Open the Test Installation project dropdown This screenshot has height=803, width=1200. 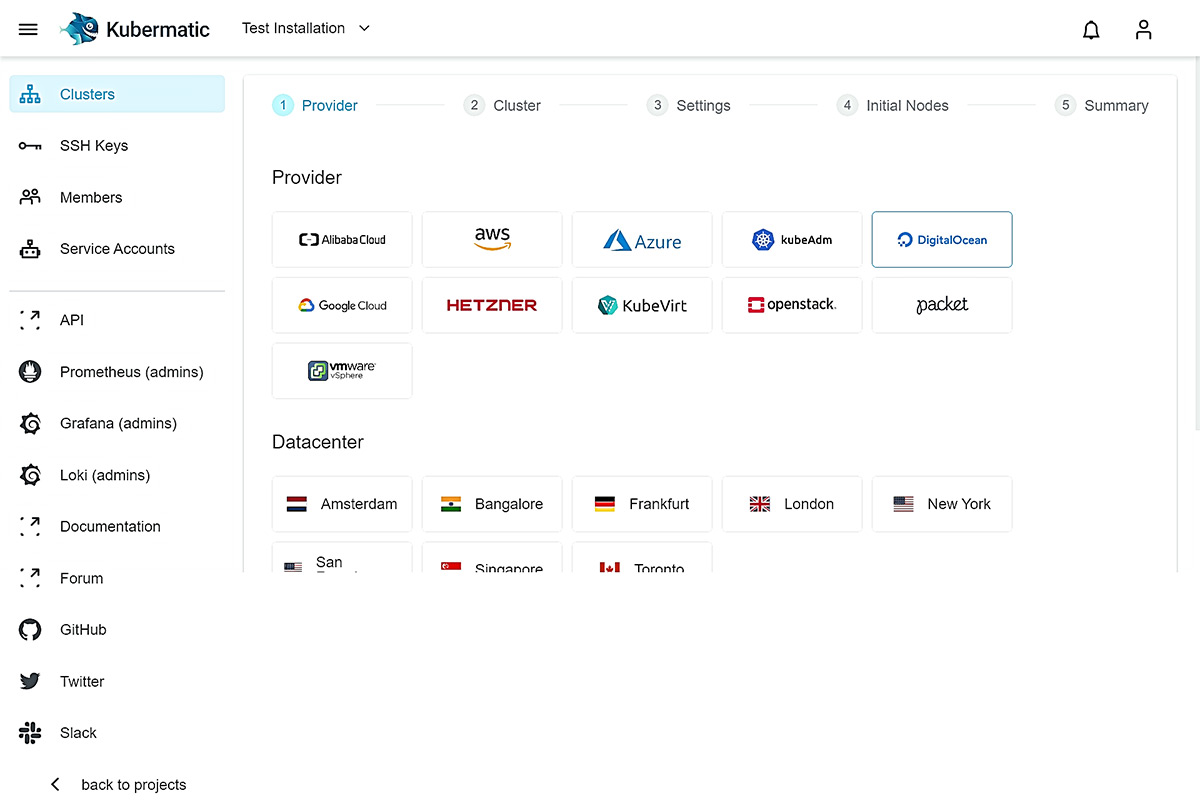(305, 28)
